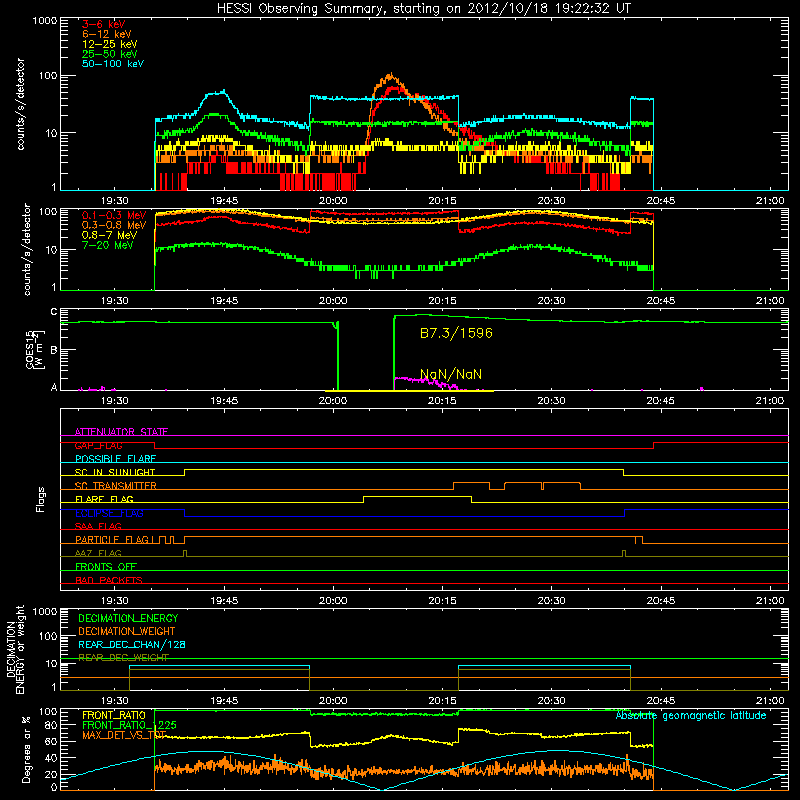Click the POSSIBLE_FLARE flag label
Viewport: 800px width, 800px height.
pos(115,459)
